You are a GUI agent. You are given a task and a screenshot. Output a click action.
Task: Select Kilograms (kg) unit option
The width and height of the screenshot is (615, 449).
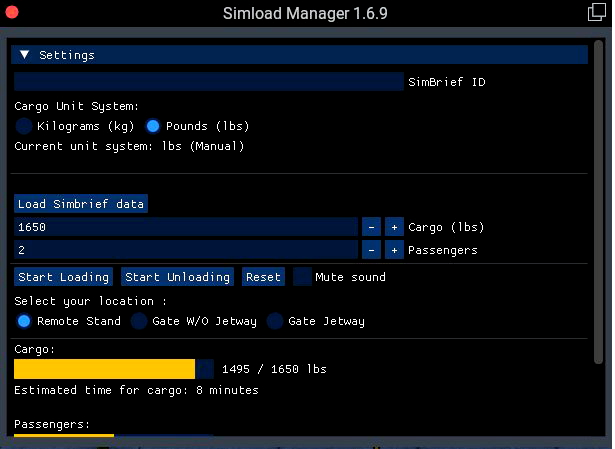pyautogui.click(x=24, y=126)
